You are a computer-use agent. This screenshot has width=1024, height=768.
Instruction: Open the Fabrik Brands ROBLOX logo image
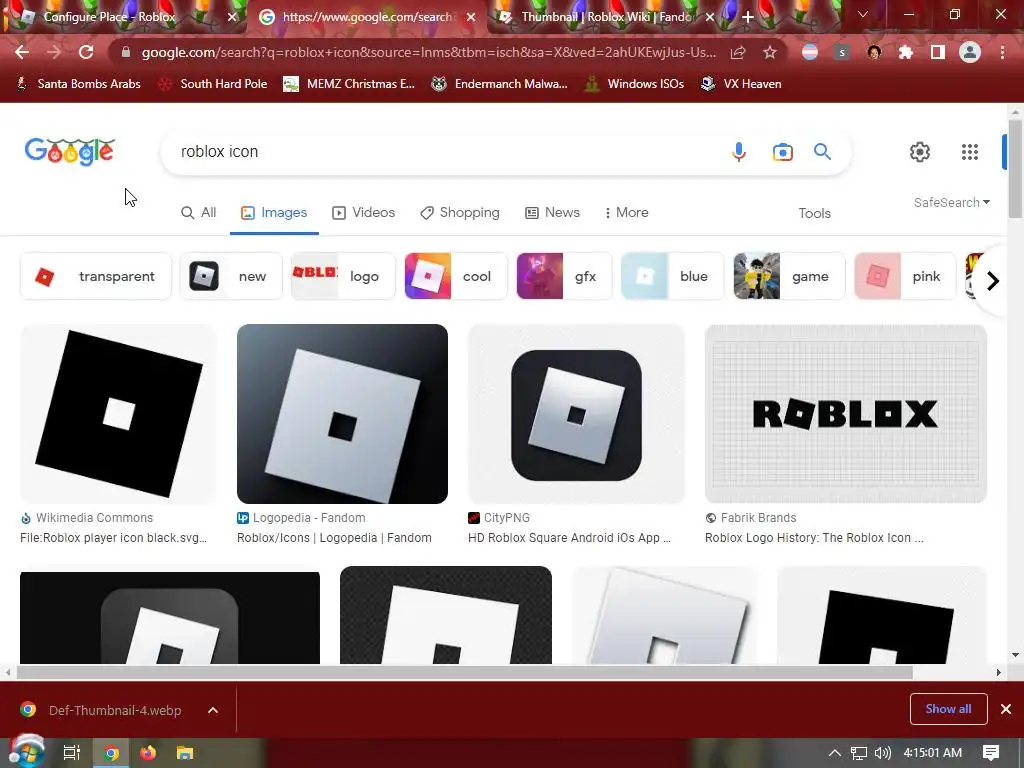pos(846,414)
